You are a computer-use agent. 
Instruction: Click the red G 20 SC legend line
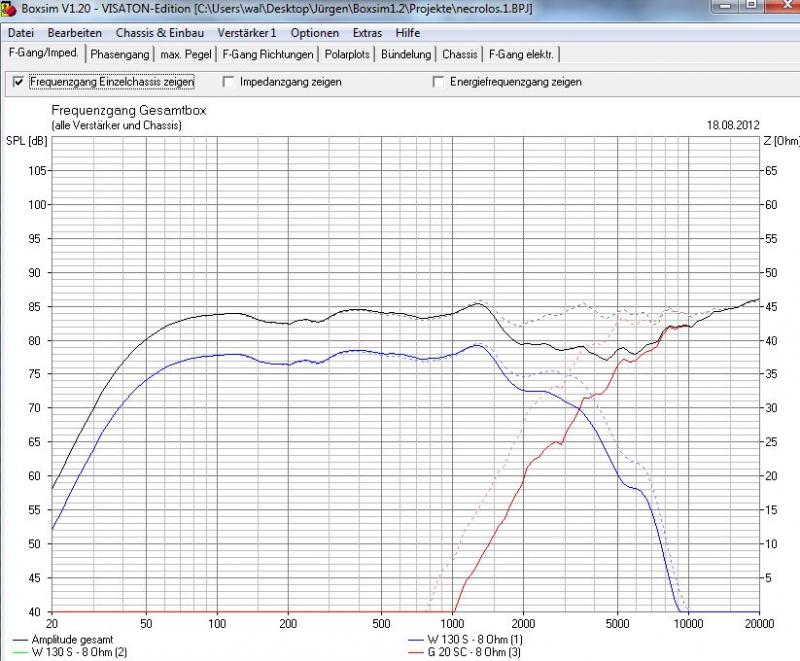click(416, 652)
